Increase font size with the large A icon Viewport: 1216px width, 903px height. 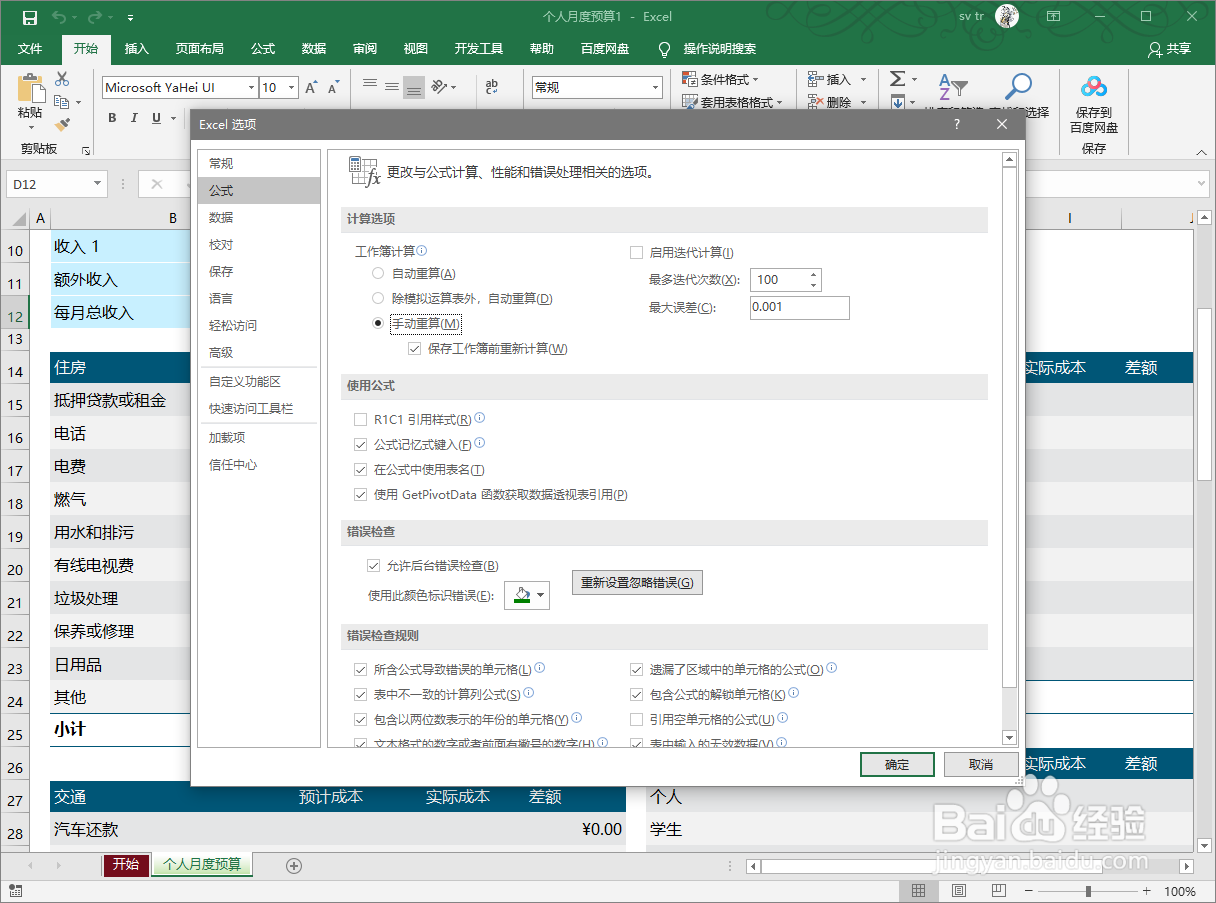point(311,88)
